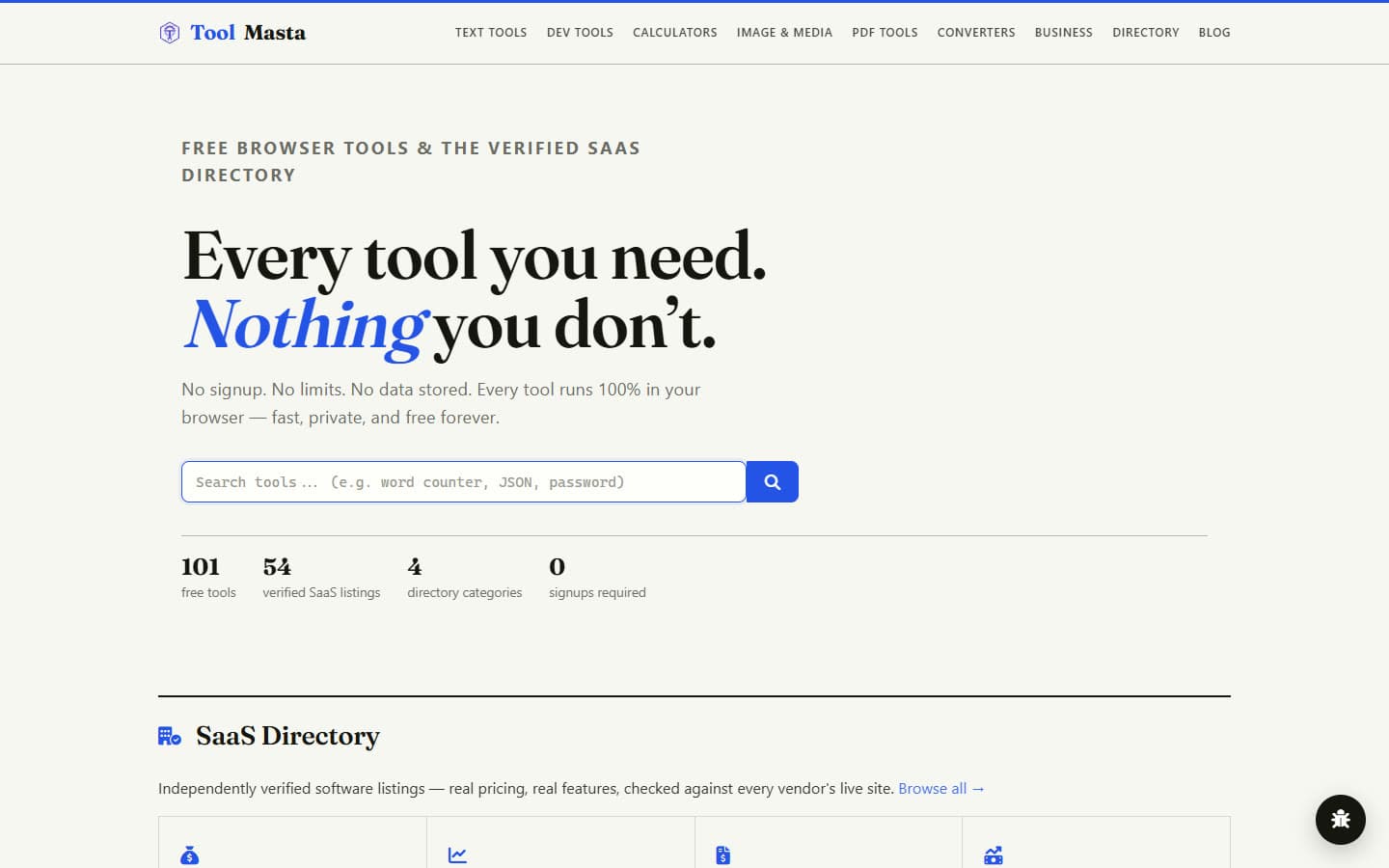This screenshot has height=868, width=1389.
Task: Click the 4 directory categories stat
Action: coord(464,578)
